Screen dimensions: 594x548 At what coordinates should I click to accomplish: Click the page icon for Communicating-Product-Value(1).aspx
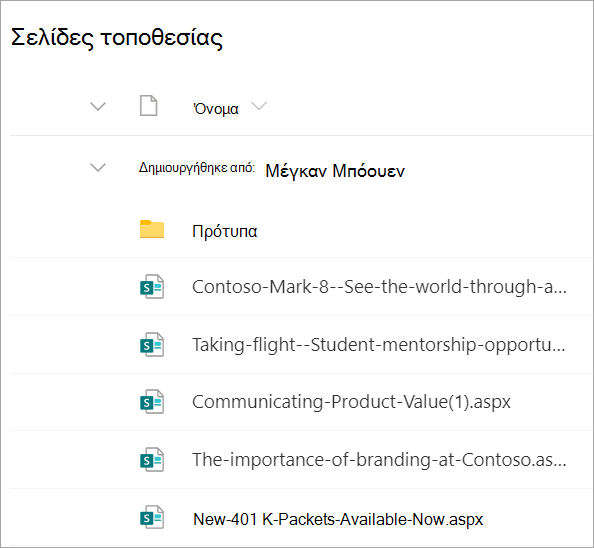pyautogui.click(x=152, y=401)
